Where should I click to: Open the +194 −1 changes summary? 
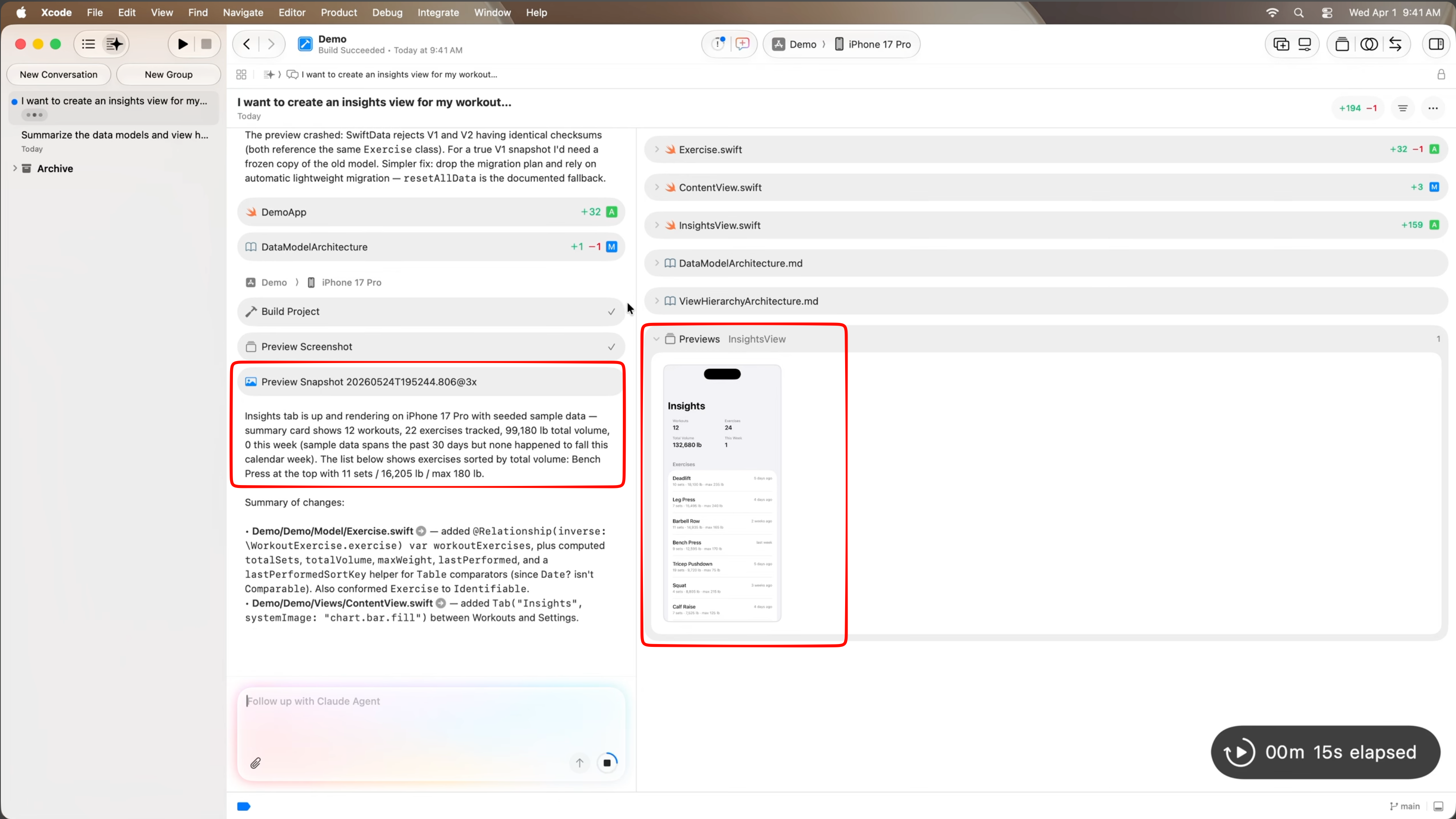[x=1358, y=108]
